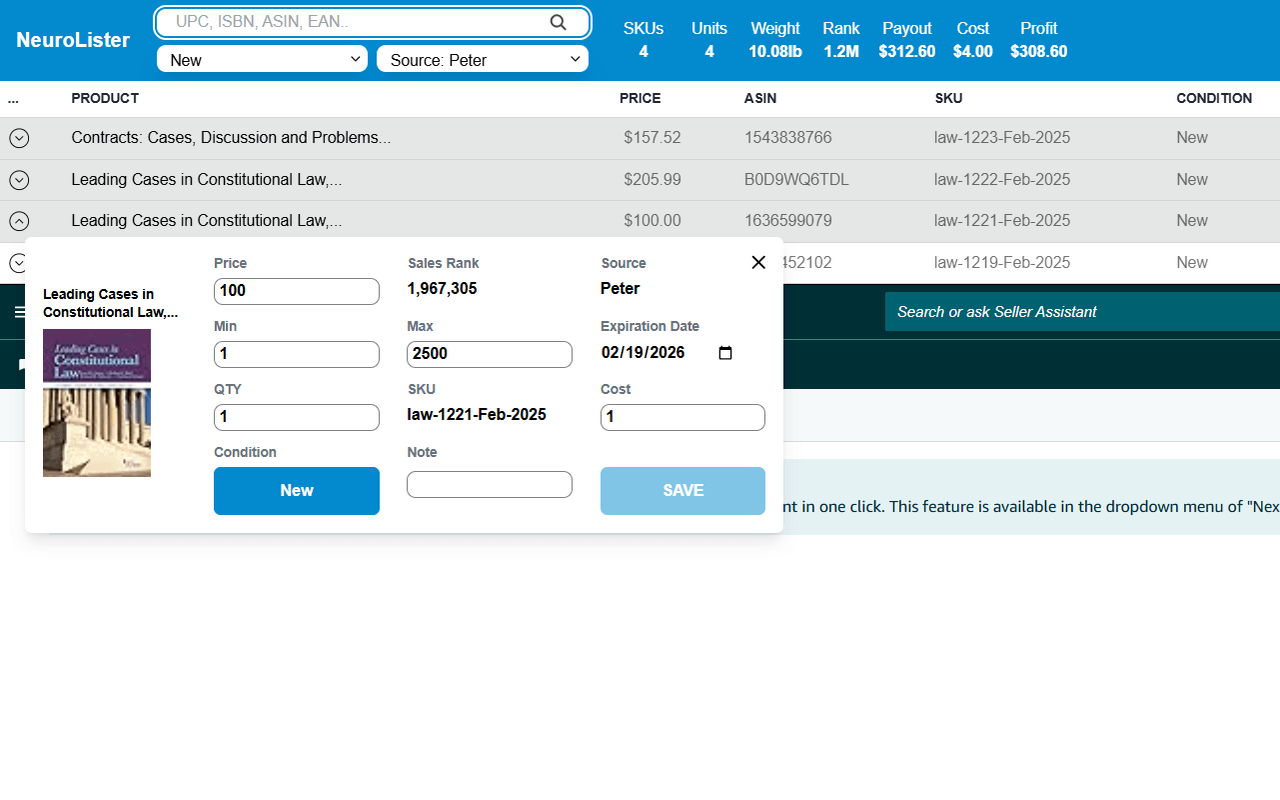Open the expiration date calendar picker
The width and height of the screenshot is (1280, 800).
coord(726,353)
